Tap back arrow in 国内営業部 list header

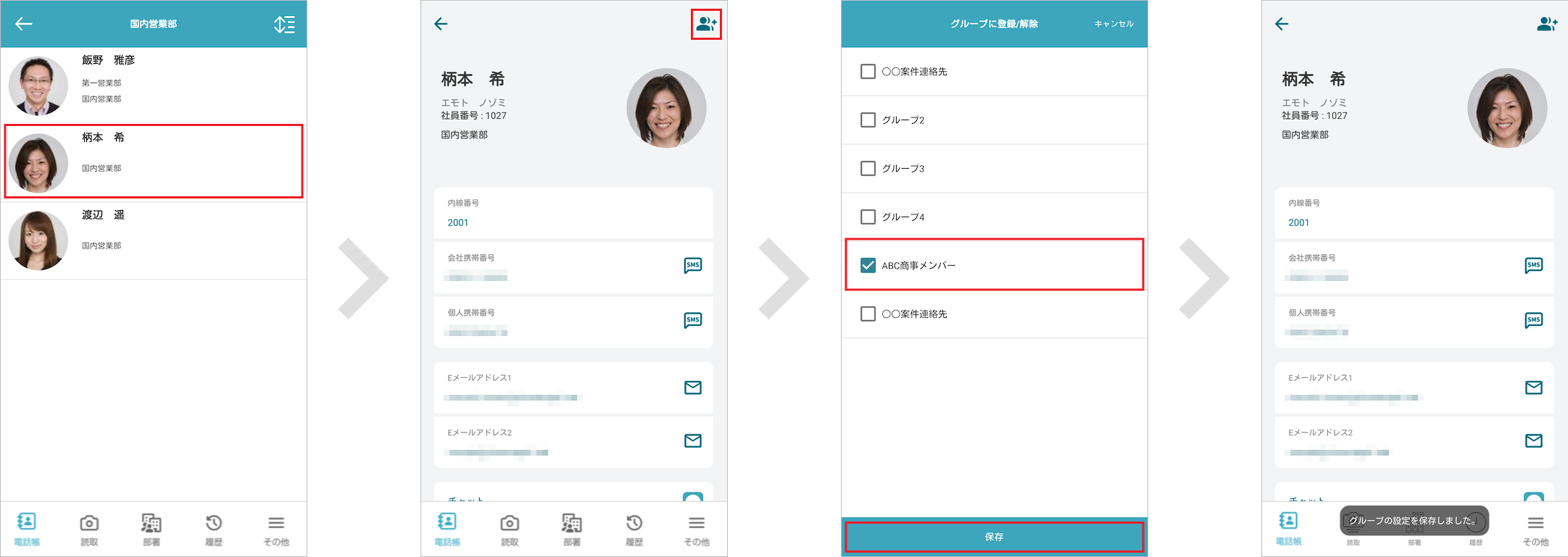click(x=24, y=24)
